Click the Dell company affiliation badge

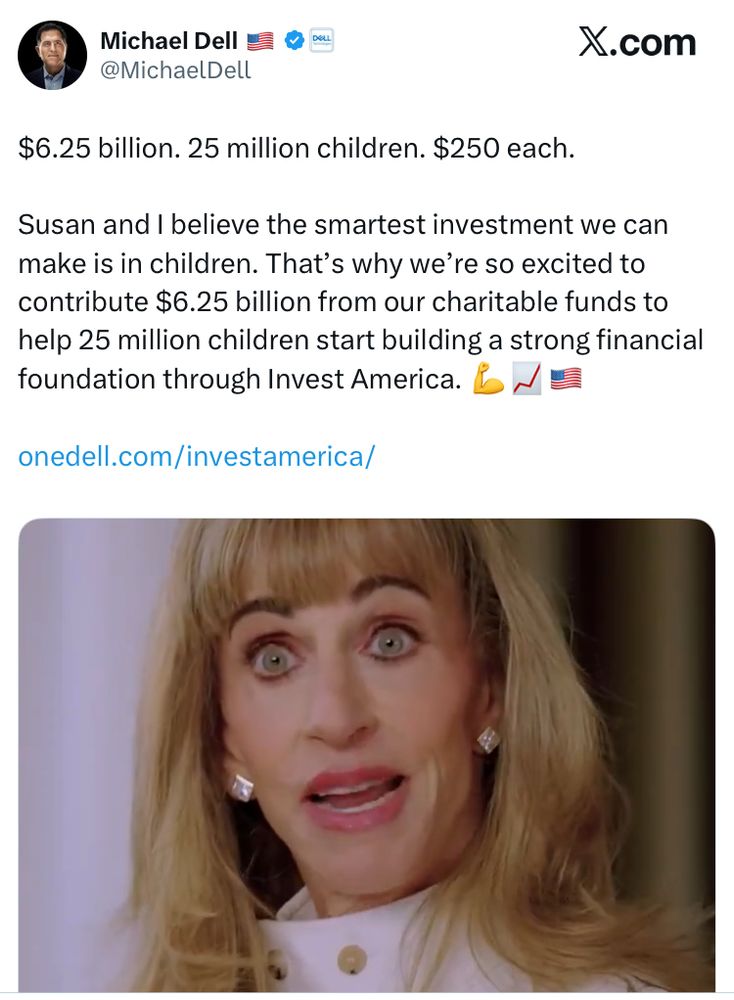[322, 41]
